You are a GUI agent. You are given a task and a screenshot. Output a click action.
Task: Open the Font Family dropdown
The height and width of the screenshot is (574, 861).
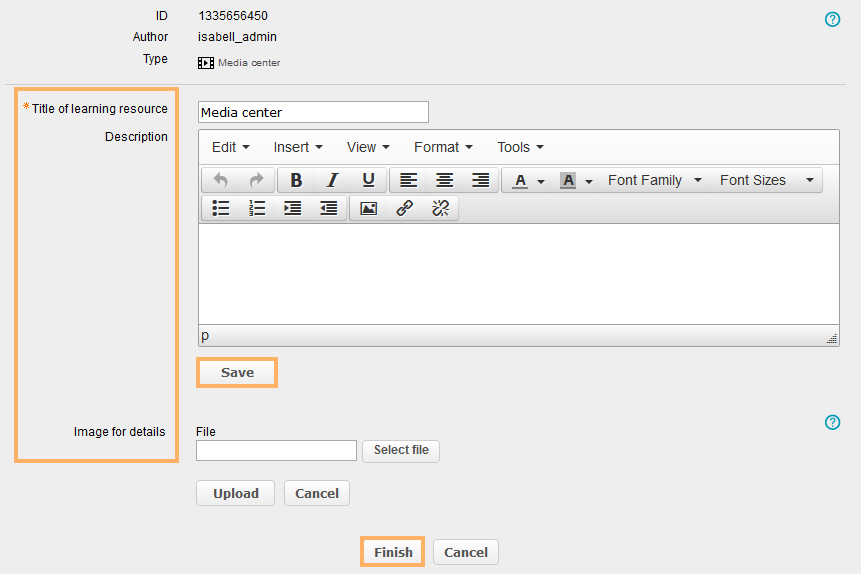[x=654, y=180]
